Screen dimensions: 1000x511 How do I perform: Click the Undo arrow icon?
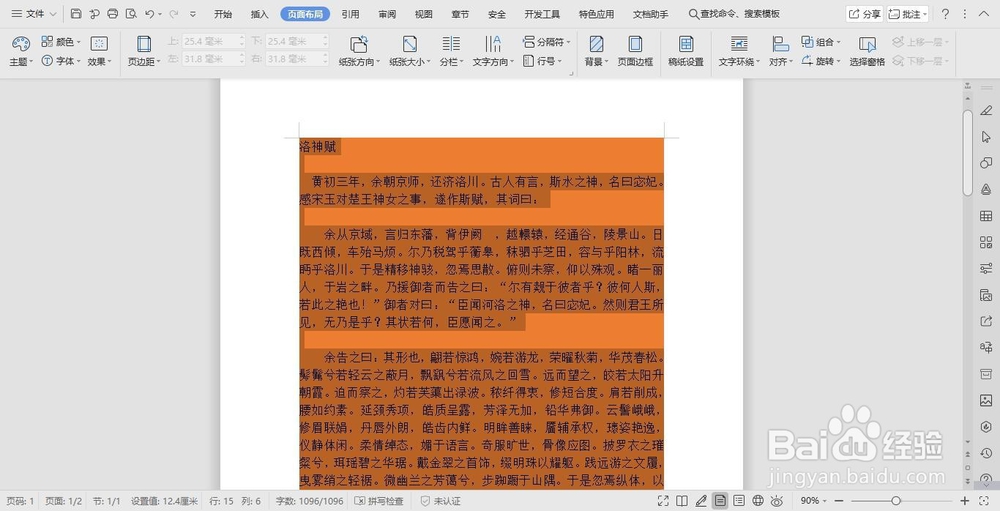[x=150, y=13]
